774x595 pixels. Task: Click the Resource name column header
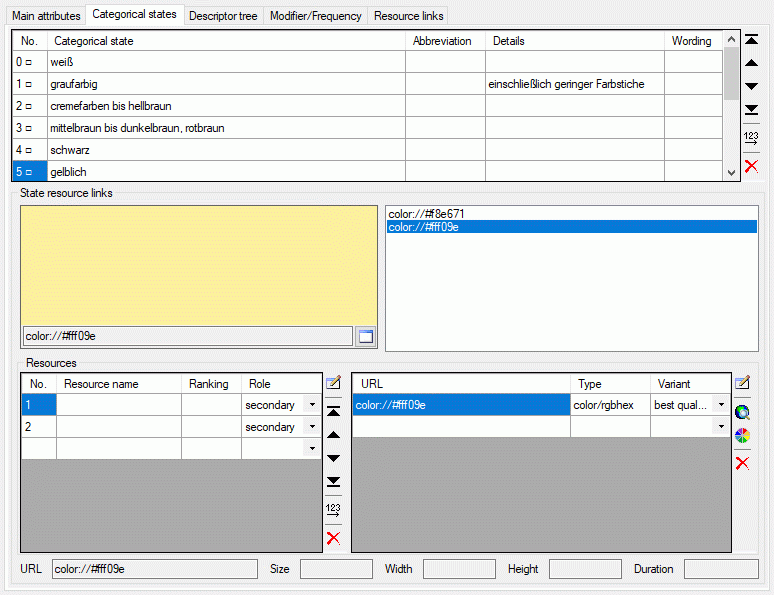pos(119,384)
